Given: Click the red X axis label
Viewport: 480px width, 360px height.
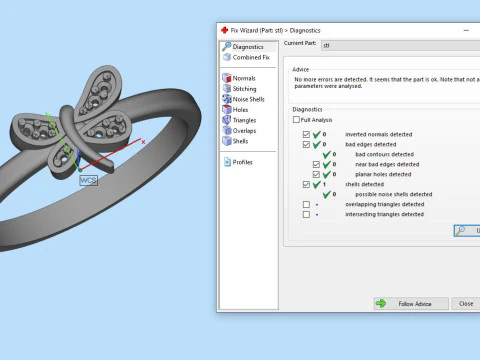Looking at the screenshot, I should pos(143,142).
